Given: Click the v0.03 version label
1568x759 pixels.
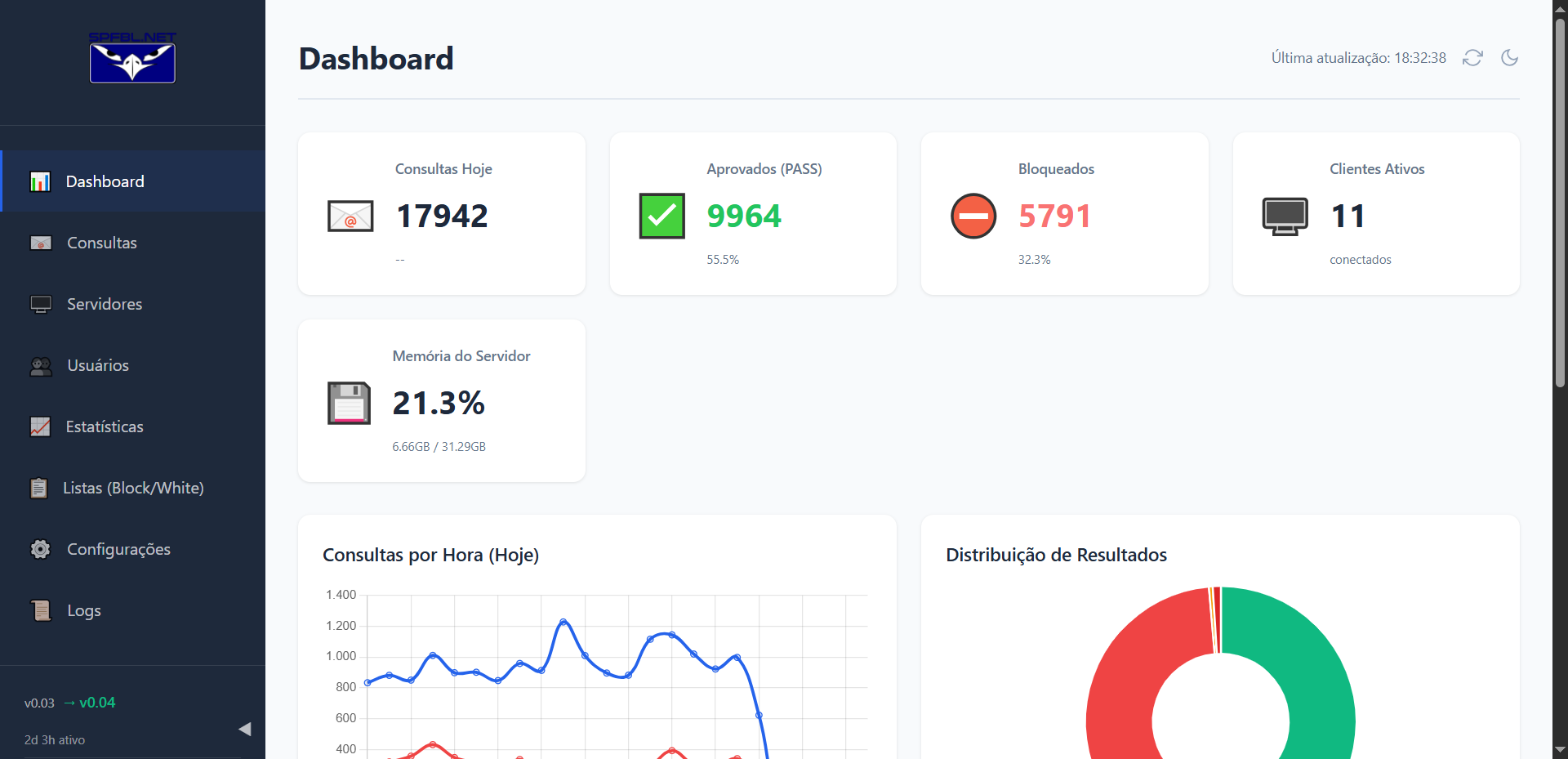Looking at the screenshot, I should pyautogui.click(x=39, y=703).
